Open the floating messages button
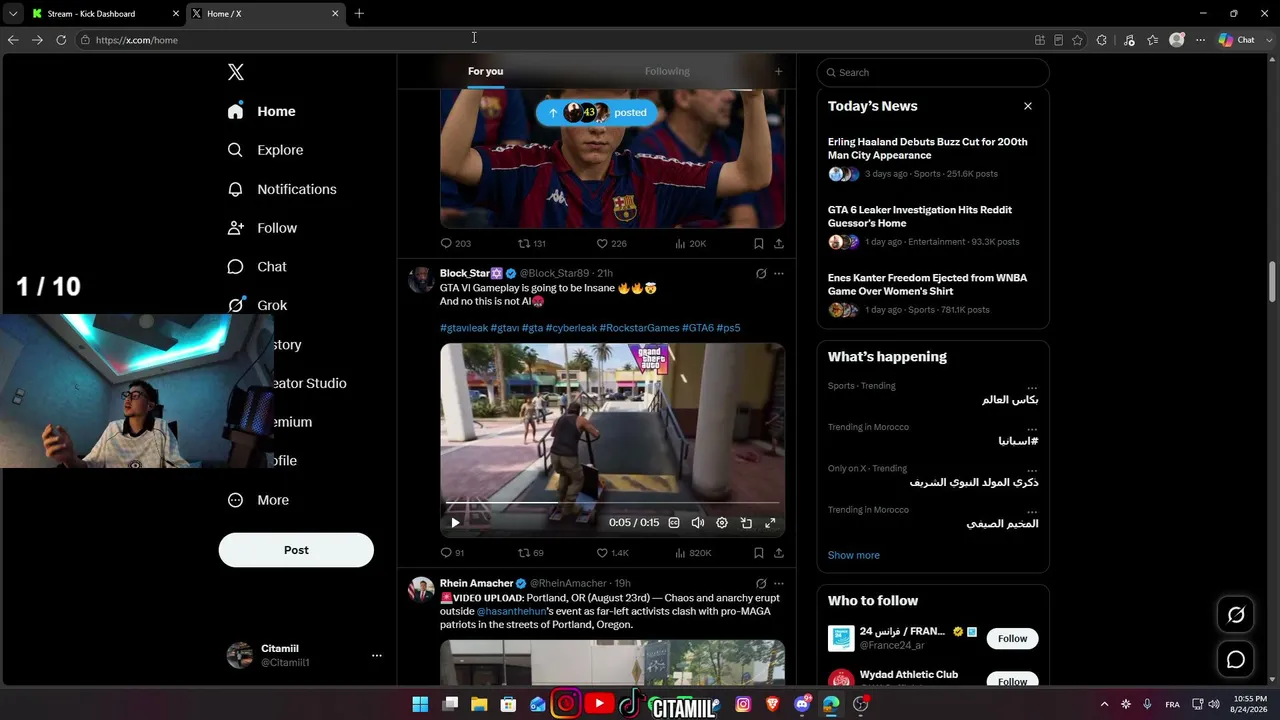The width and height of the screenshot is (1280, 720). pyautogui.click(x=1236, y=660)
